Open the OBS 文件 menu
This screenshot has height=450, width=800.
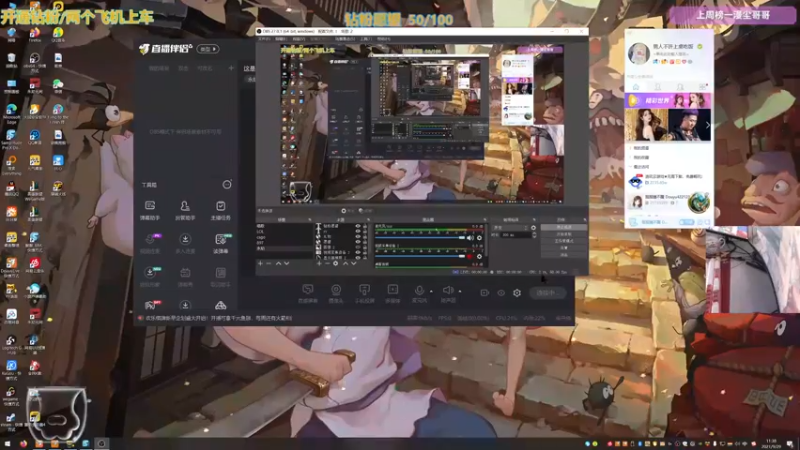(264, 39)
